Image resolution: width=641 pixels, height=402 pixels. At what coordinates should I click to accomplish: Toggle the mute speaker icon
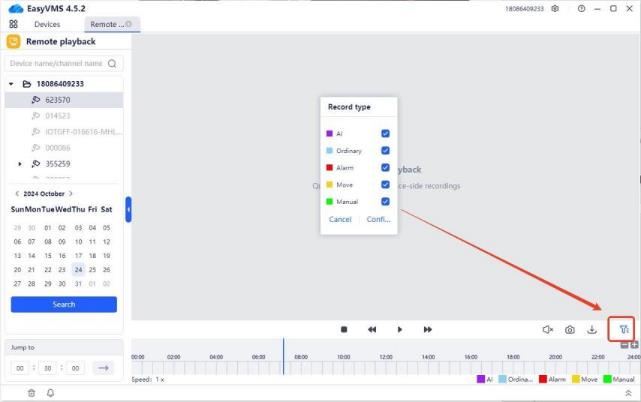(x=547, y=329)
